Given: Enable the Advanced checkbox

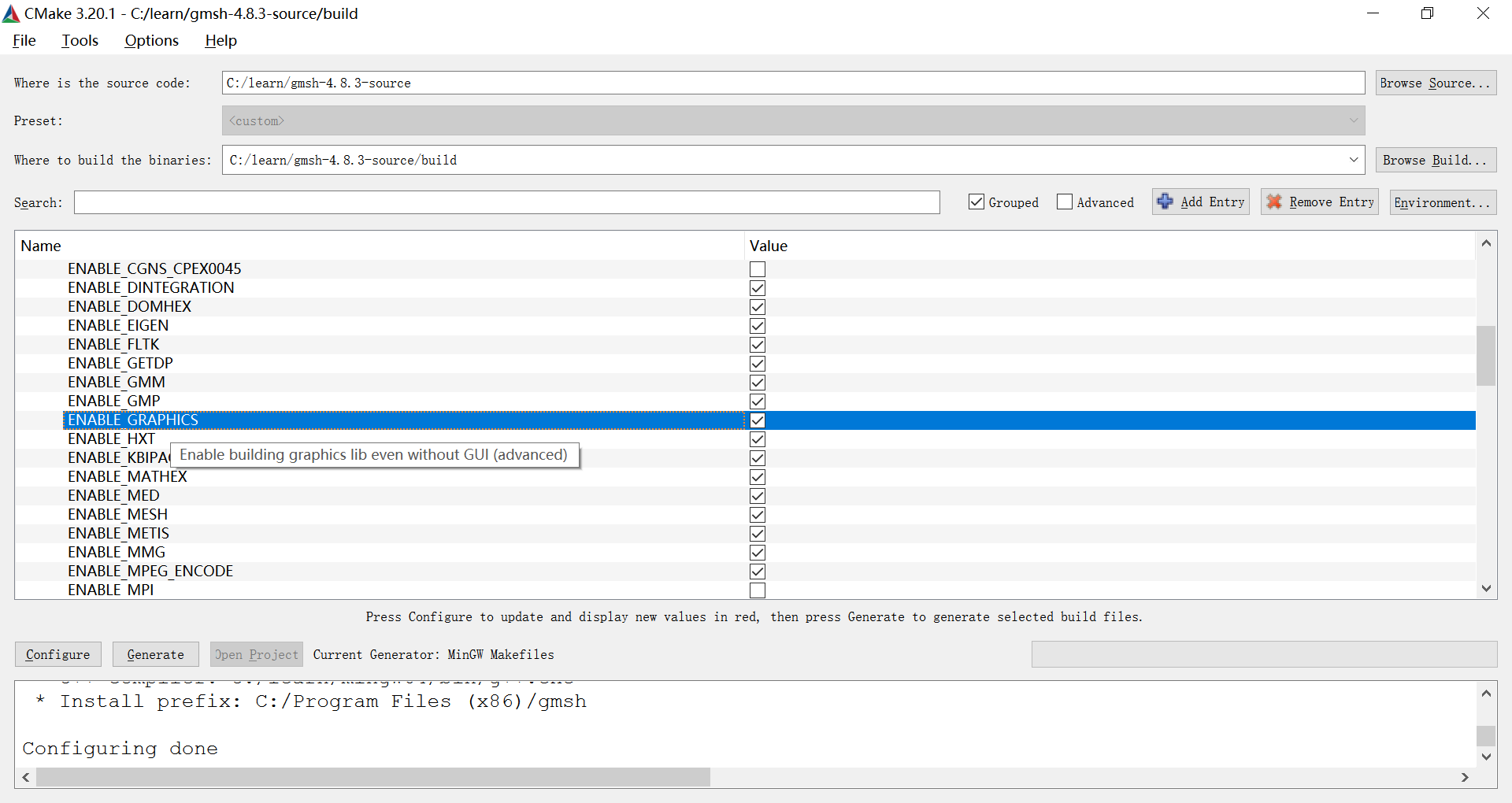Looking at the screenshot, I should [1065, 202].
